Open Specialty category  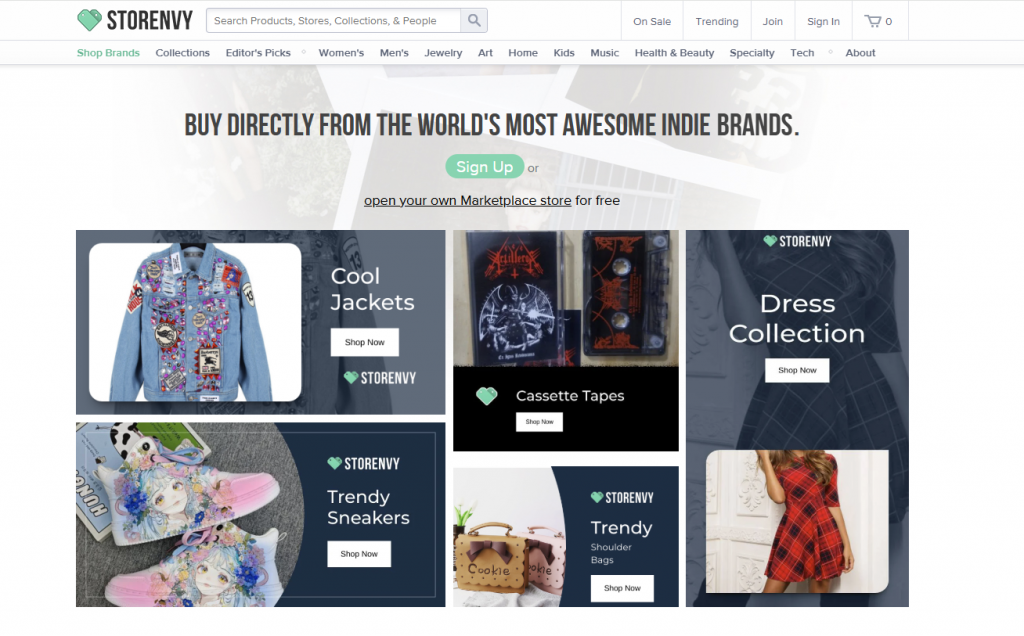[x=752, y=53]
